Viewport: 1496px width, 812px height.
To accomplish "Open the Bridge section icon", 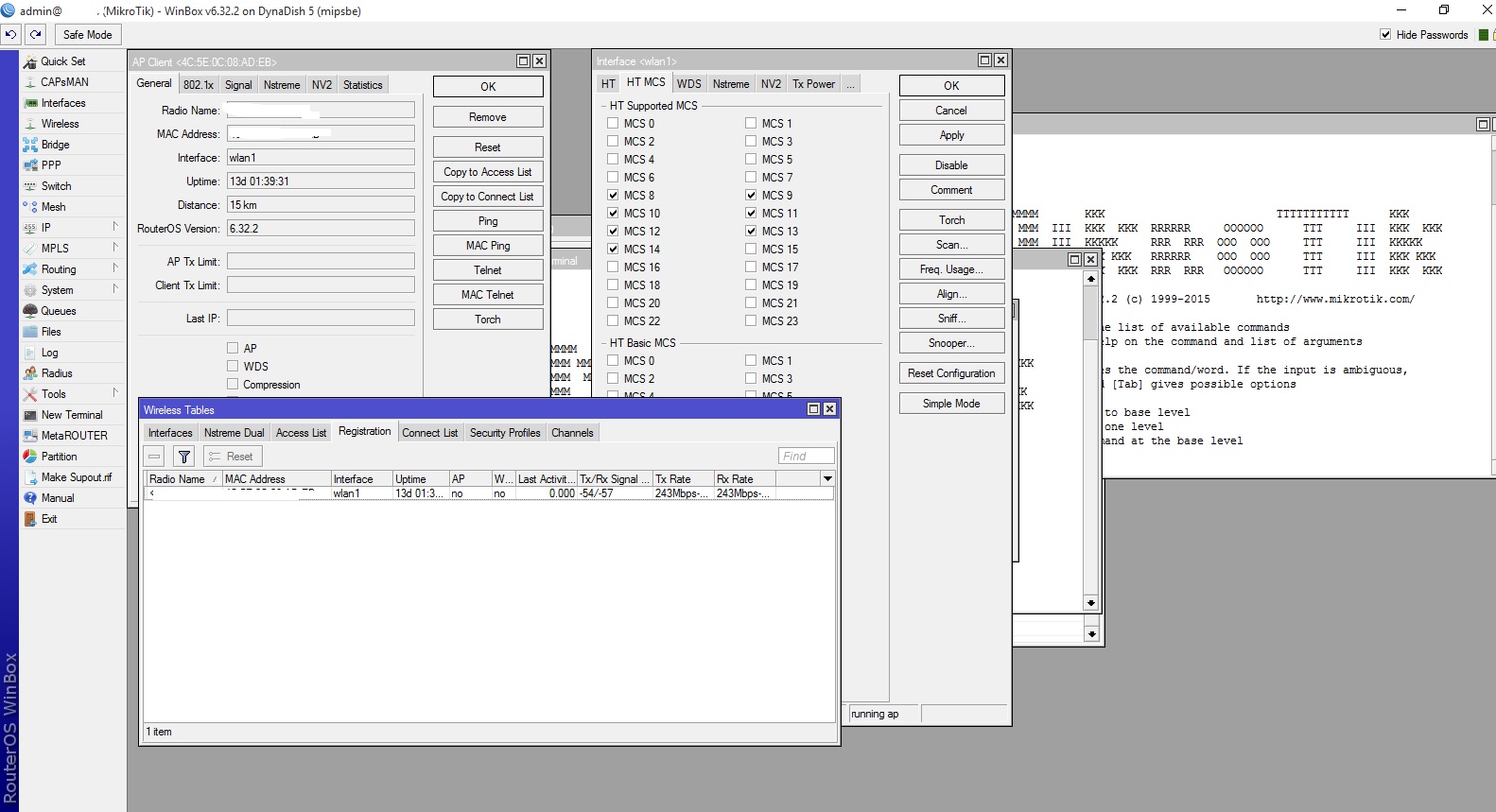I will click(30, 145).
